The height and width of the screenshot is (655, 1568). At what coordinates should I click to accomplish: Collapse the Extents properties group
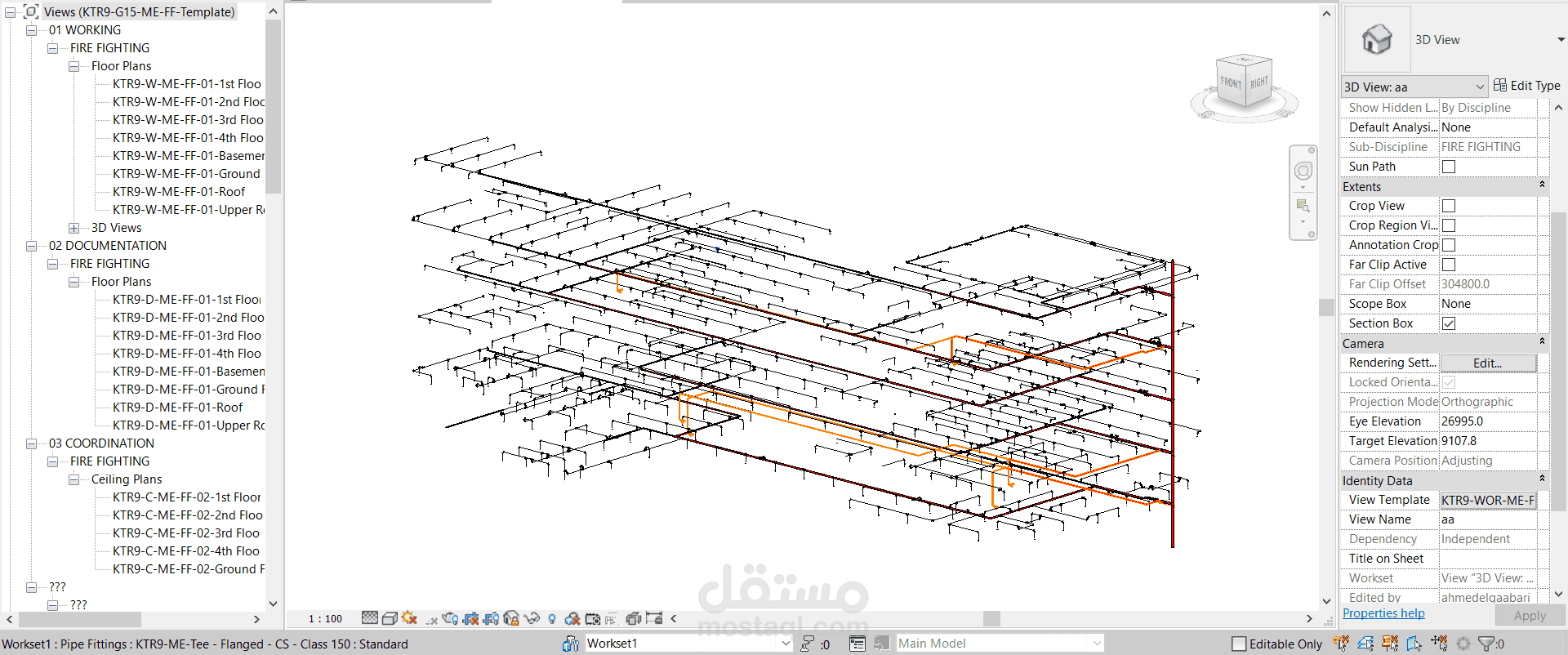[1542, 185]
